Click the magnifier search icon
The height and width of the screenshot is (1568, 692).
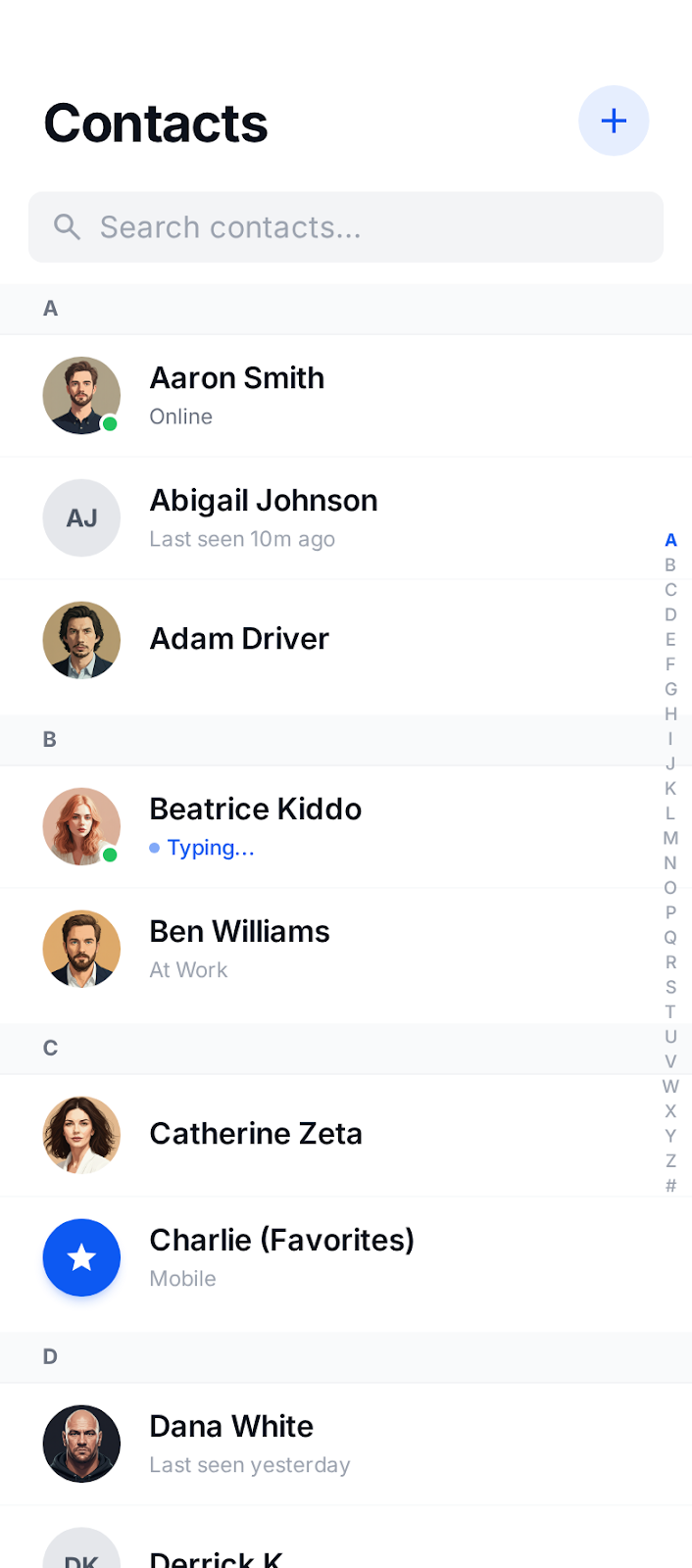click(67, 226)
